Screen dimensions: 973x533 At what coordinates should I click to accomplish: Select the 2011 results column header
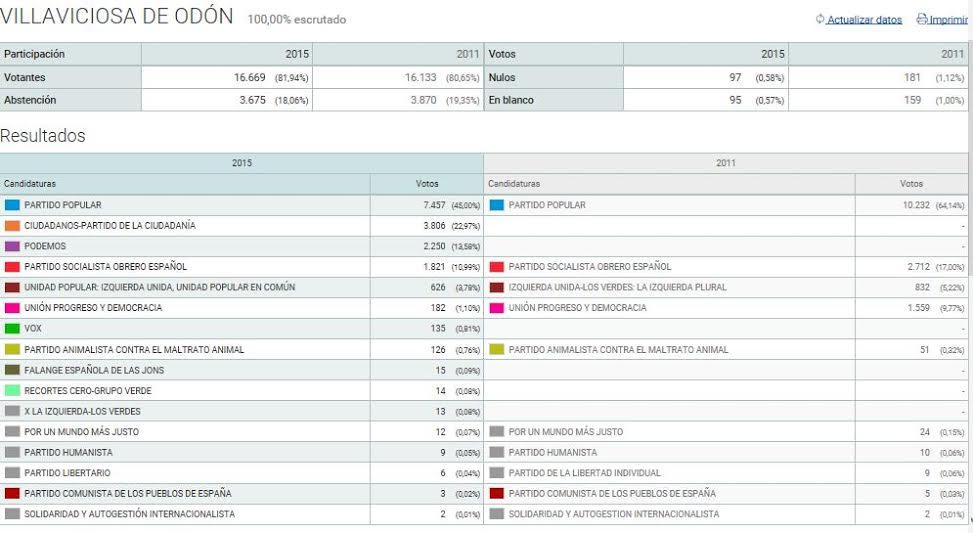[726, 163]
